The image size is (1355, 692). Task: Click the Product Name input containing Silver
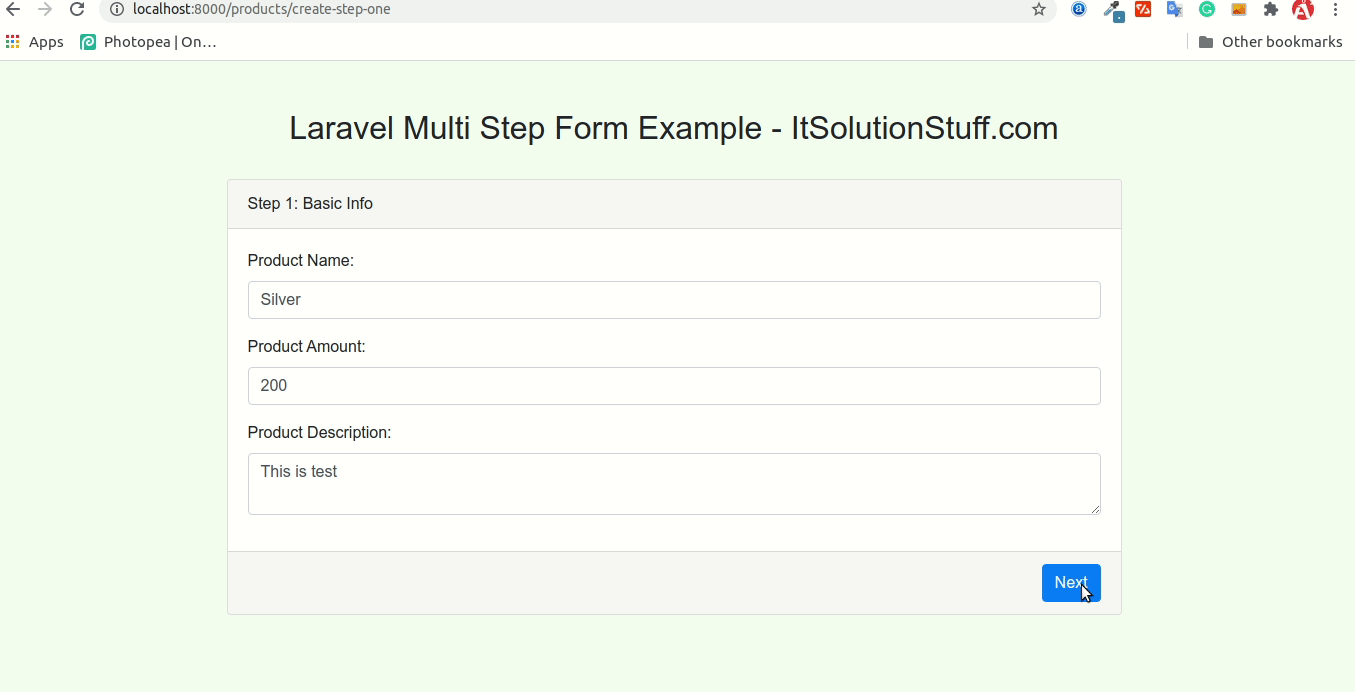coord(674,299)
